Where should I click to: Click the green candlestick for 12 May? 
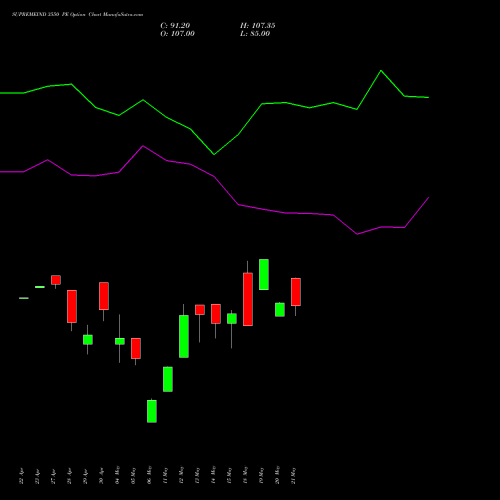point(184,336)
